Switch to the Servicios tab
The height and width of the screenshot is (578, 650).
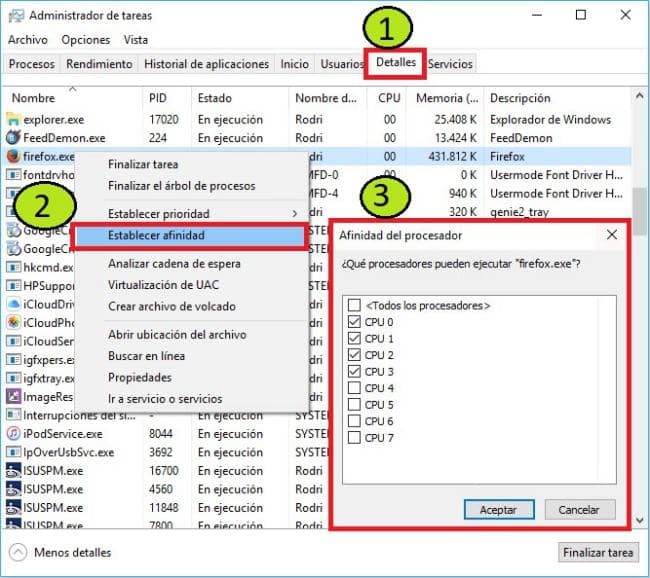[450, 64]
